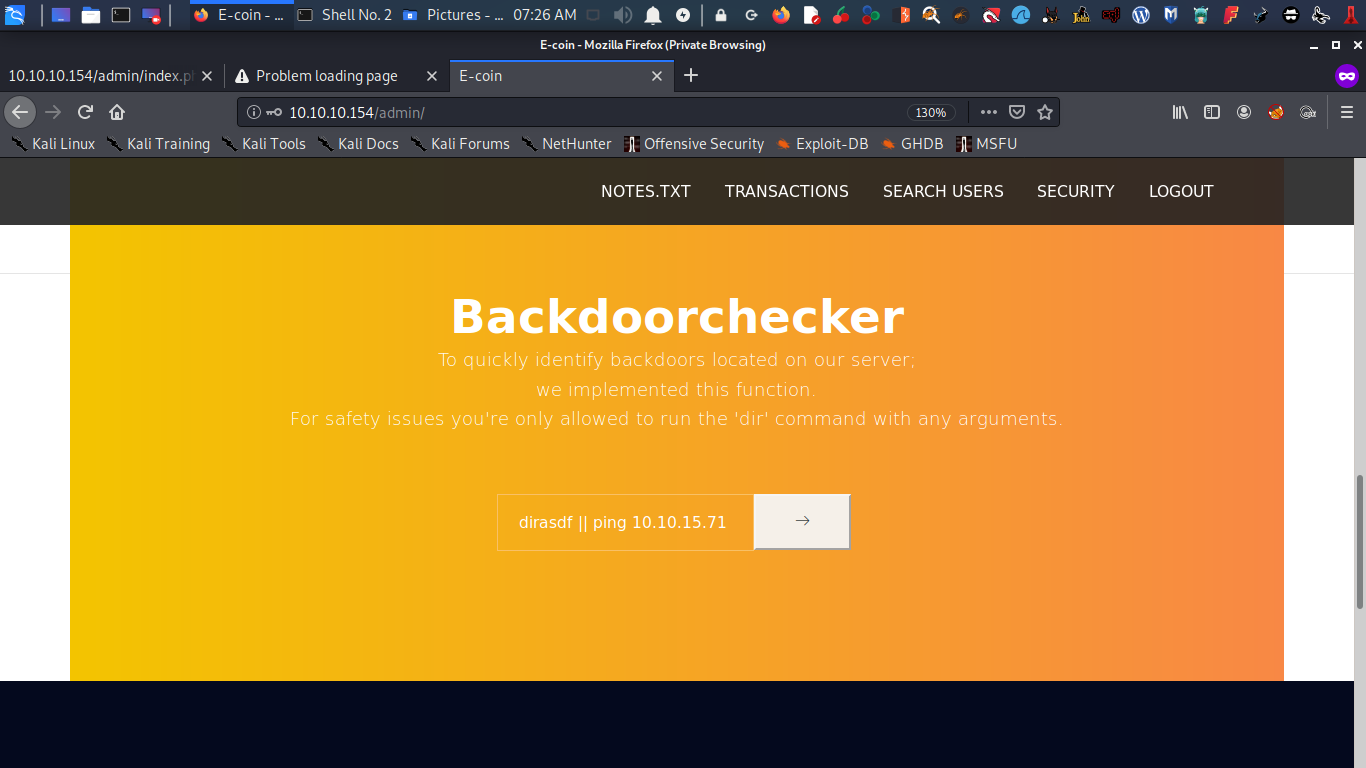
Task: Open the MSFU bookmark
Action: point(987,144)
